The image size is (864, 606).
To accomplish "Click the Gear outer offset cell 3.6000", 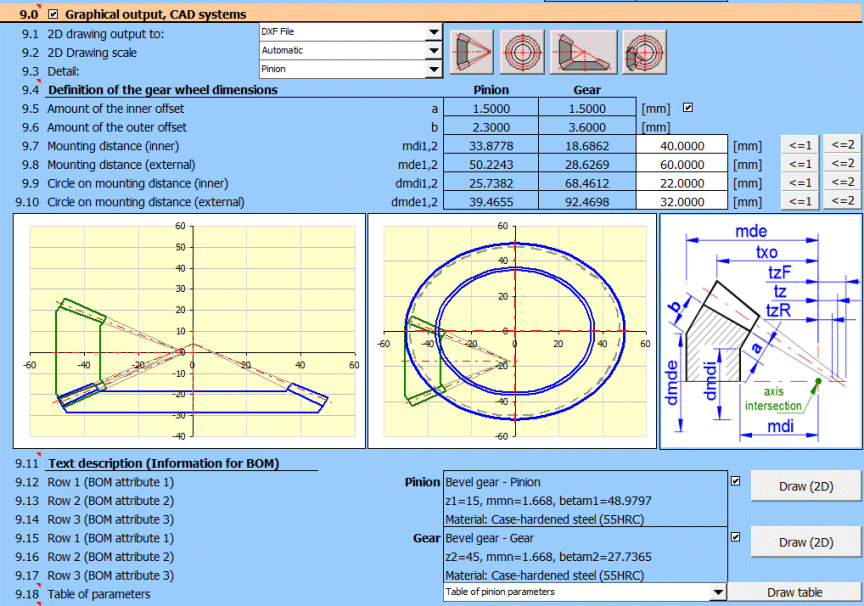I will [x=587, y=127].
